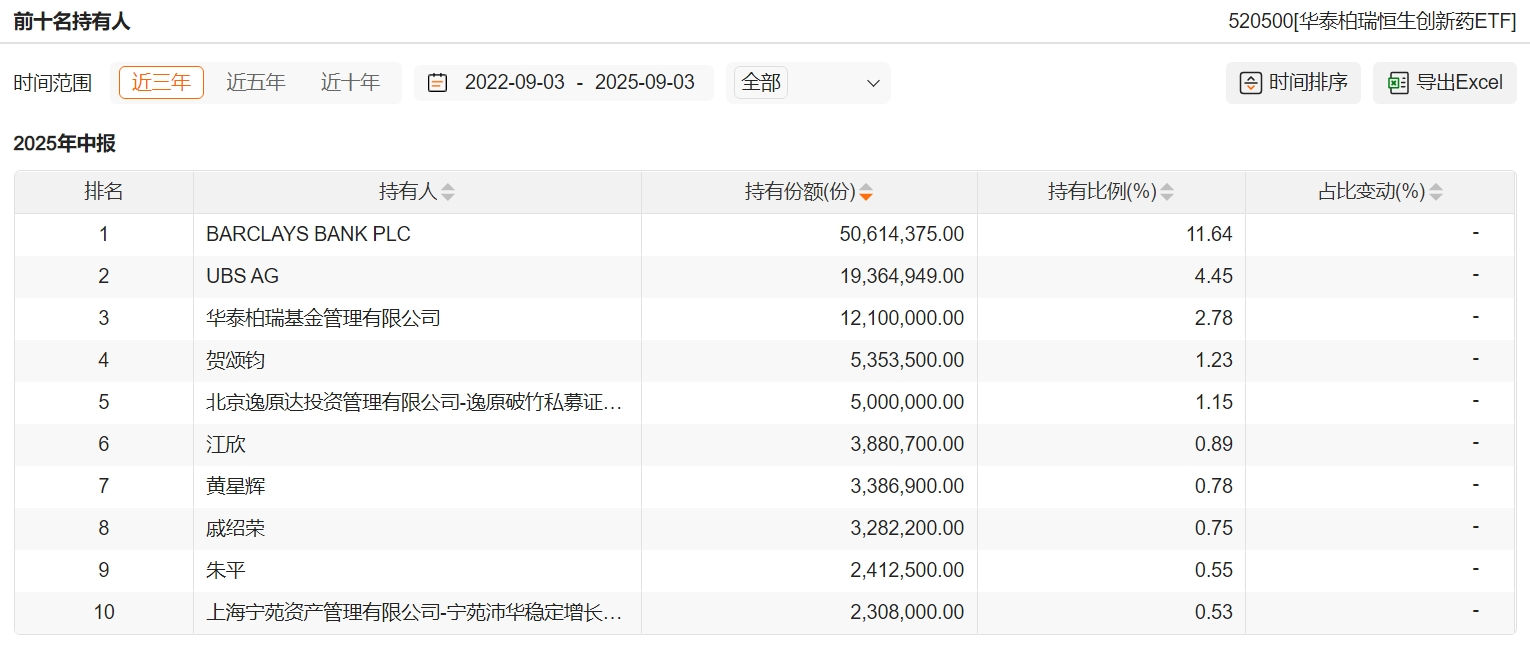Click share value 3,880,700.00

coord(908,444)
